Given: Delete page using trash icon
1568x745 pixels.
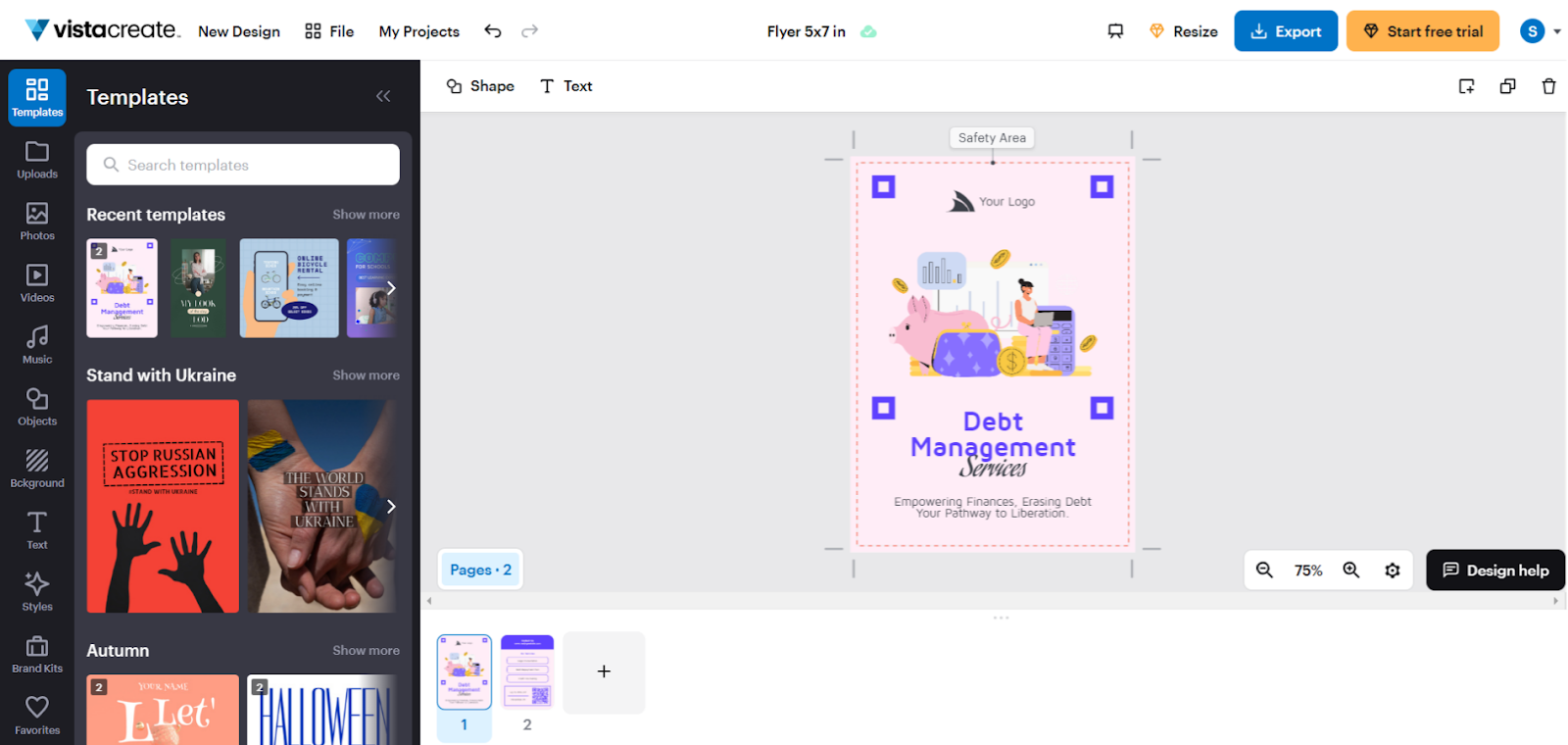Looking at the screenshot, I should (x=1548, y=86).
